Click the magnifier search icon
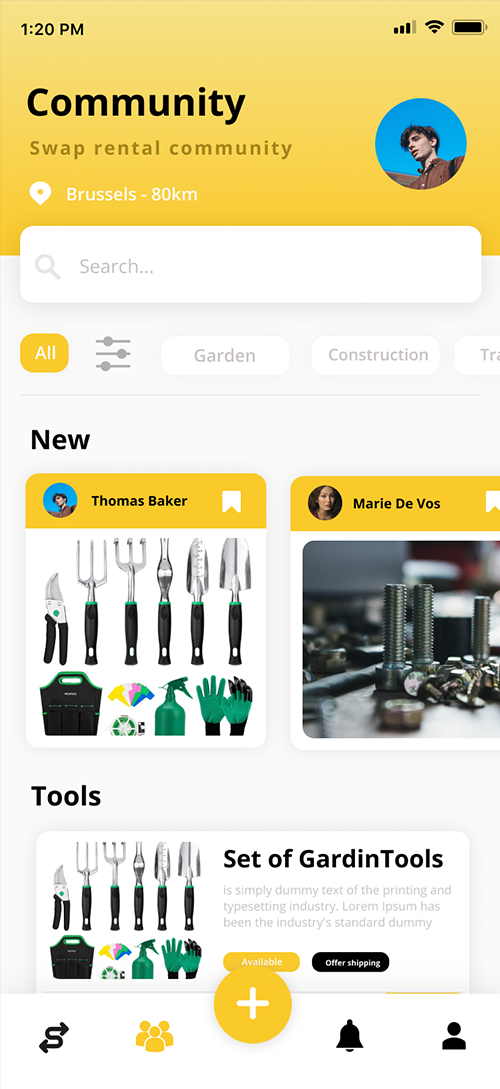 coord(48,267)
